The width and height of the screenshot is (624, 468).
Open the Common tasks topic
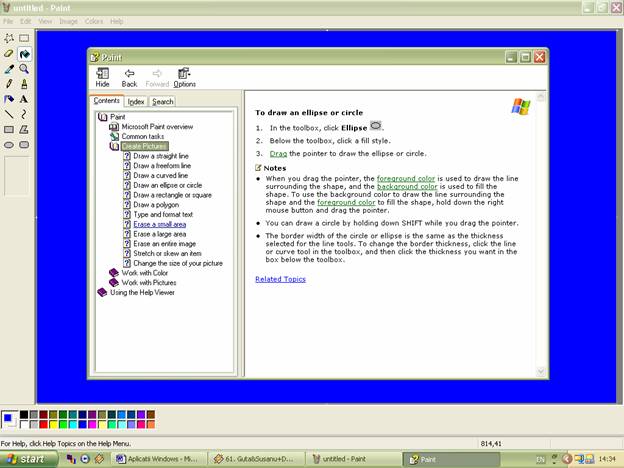(x=142, y=136)
